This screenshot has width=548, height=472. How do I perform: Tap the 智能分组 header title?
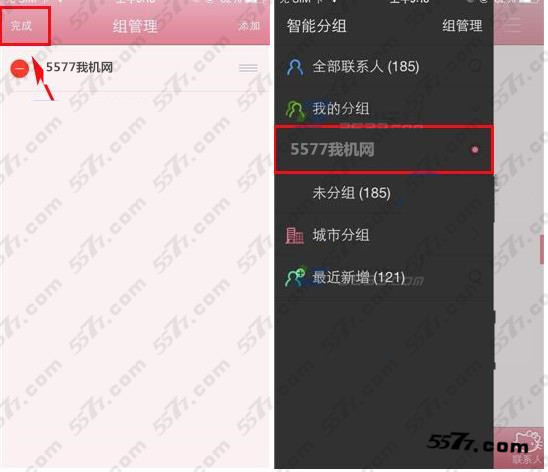[317, 26]
